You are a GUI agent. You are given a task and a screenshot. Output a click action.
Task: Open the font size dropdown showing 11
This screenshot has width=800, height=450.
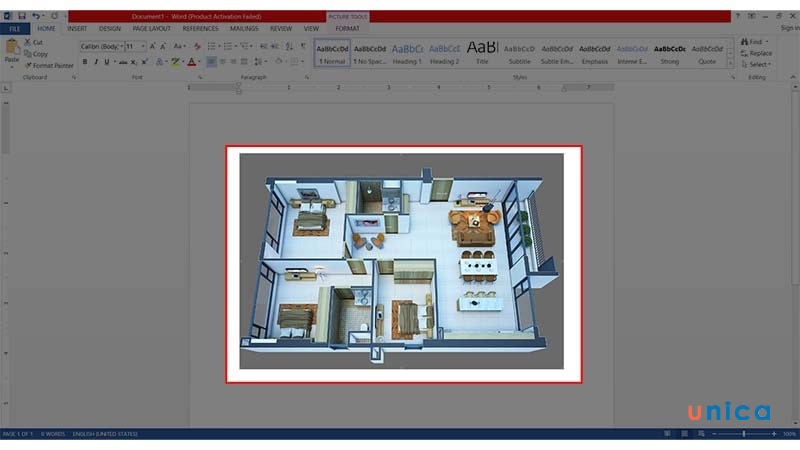point(135,47)
